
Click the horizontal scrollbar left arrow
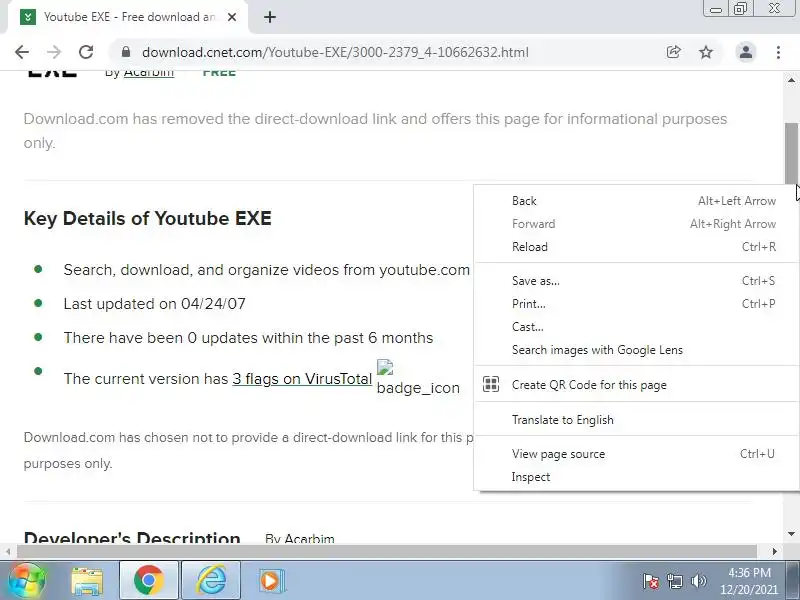point(8,552)
